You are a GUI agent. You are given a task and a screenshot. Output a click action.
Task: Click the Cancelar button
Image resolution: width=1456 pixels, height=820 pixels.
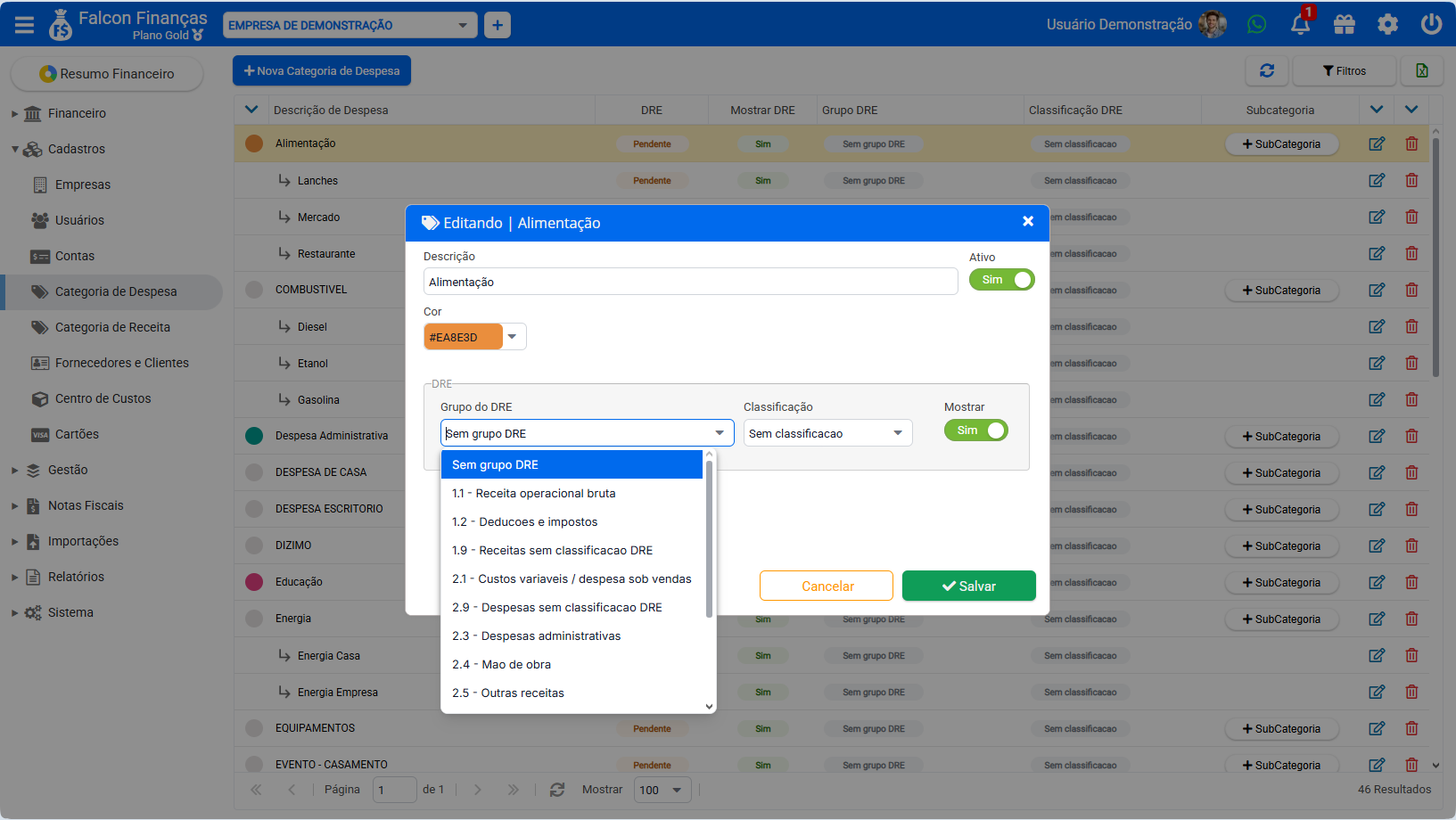coord(827,586)
